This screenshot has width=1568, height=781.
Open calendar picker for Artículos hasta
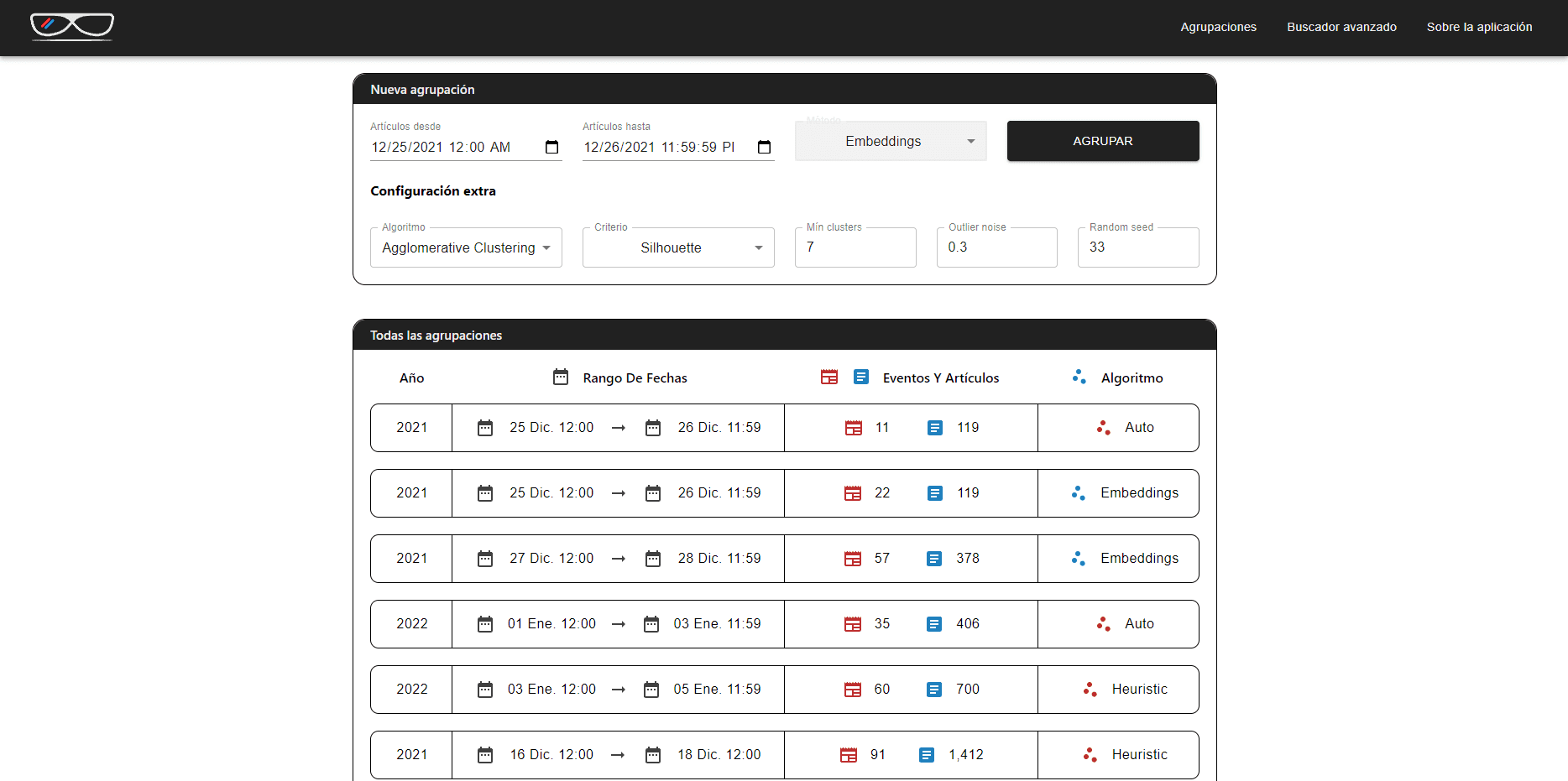764,148
